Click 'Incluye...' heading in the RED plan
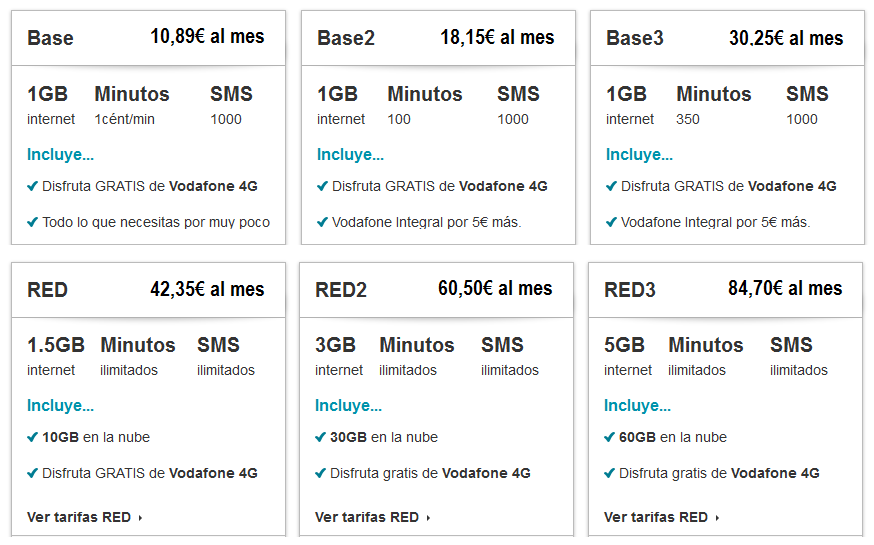This screenshot has width=874, height=545. coord(60,406)
